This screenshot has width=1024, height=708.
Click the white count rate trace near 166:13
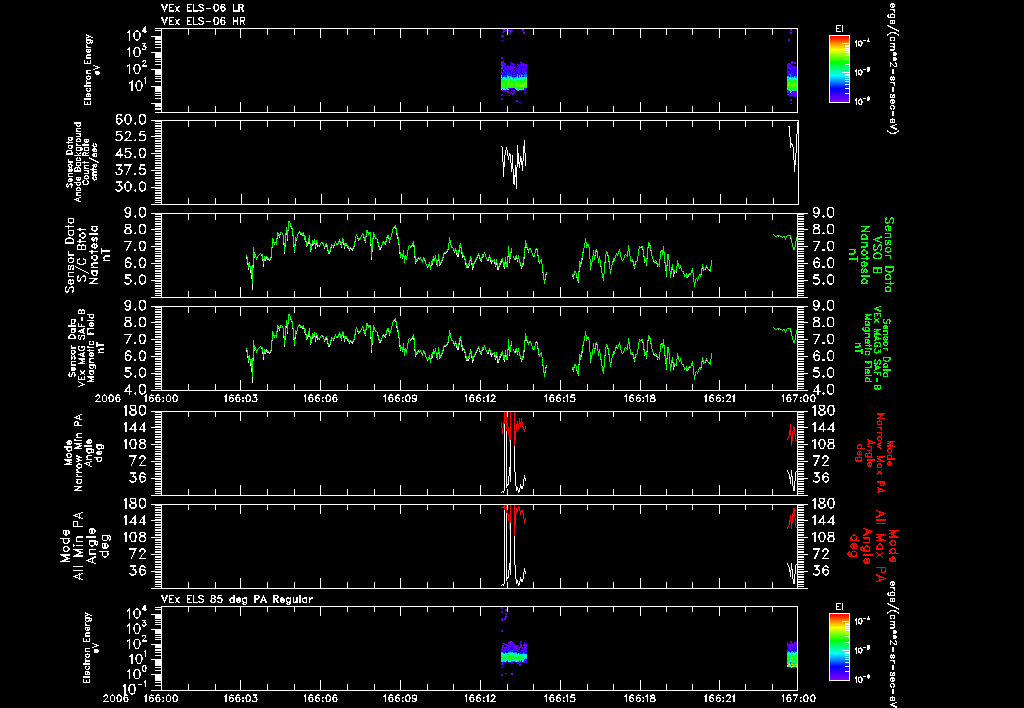point(513,163)
